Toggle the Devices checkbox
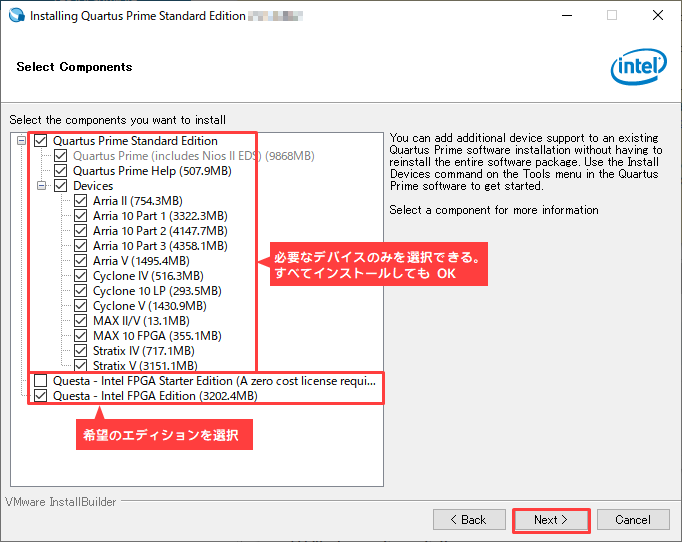 click(x=60, y=186)
